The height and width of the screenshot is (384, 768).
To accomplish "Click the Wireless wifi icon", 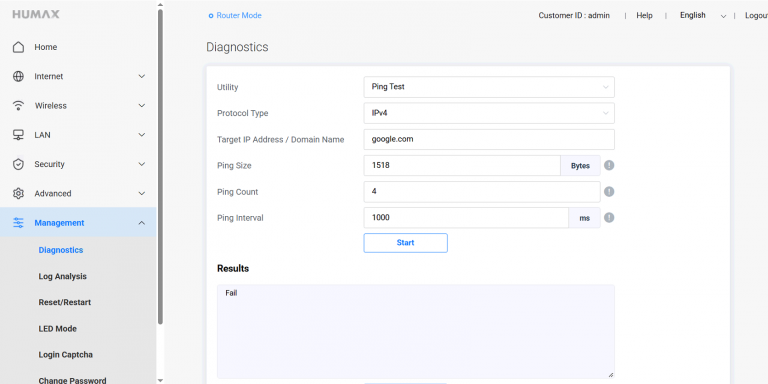I will click(x=18, y=106).
